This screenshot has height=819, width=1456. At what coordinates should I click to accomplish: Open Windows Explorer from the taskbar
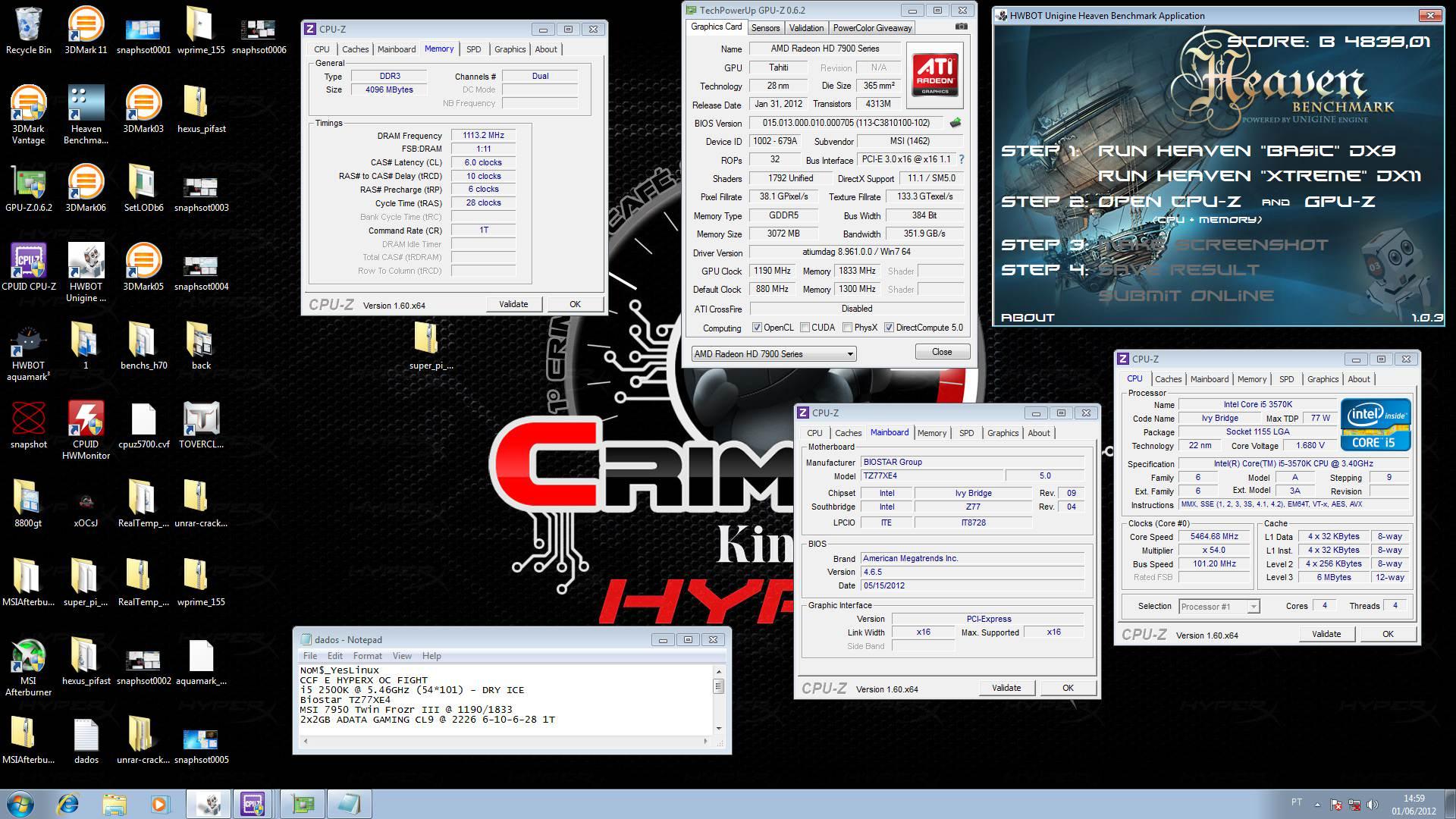[115, 804]
